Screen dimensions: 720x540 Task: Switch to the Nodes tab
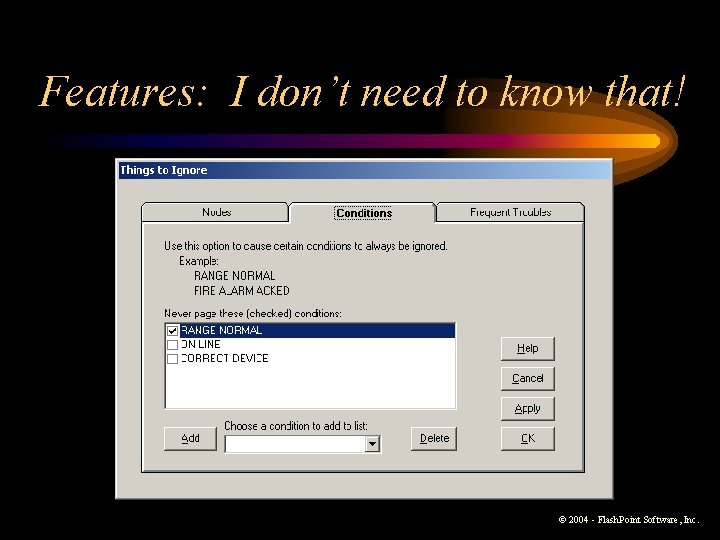coord(215,212)
